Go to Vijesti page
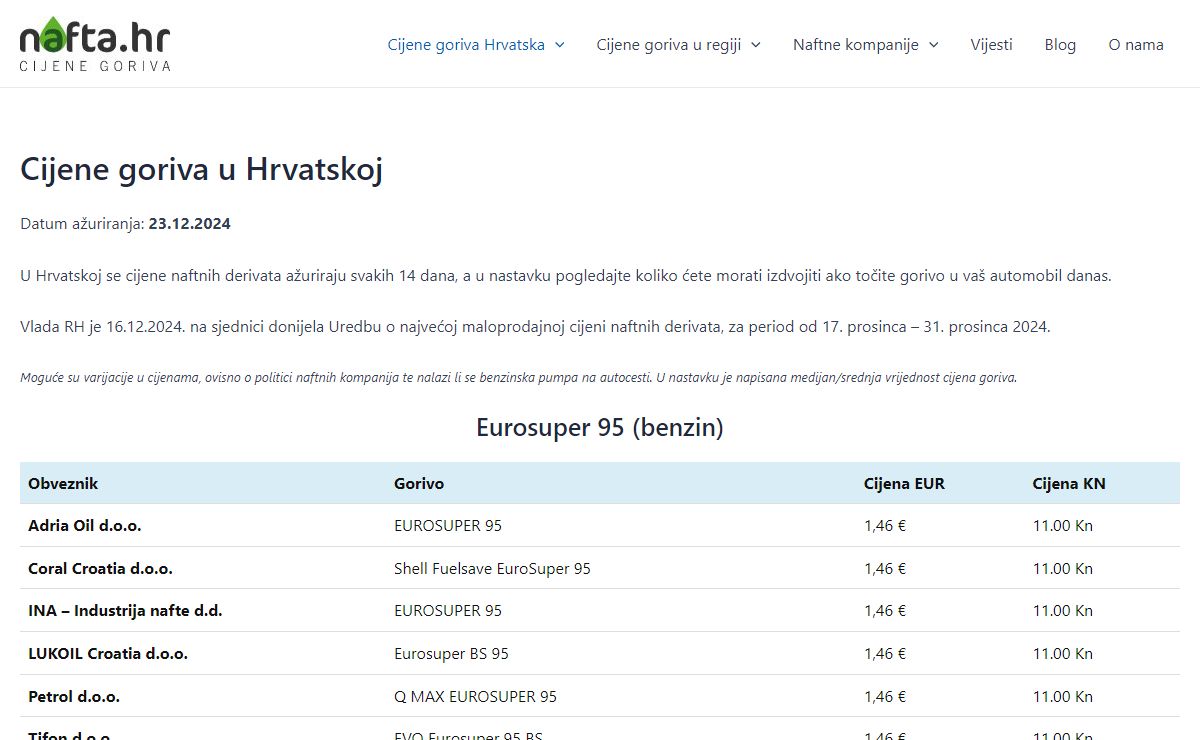1200x740 pixels. 991,44
